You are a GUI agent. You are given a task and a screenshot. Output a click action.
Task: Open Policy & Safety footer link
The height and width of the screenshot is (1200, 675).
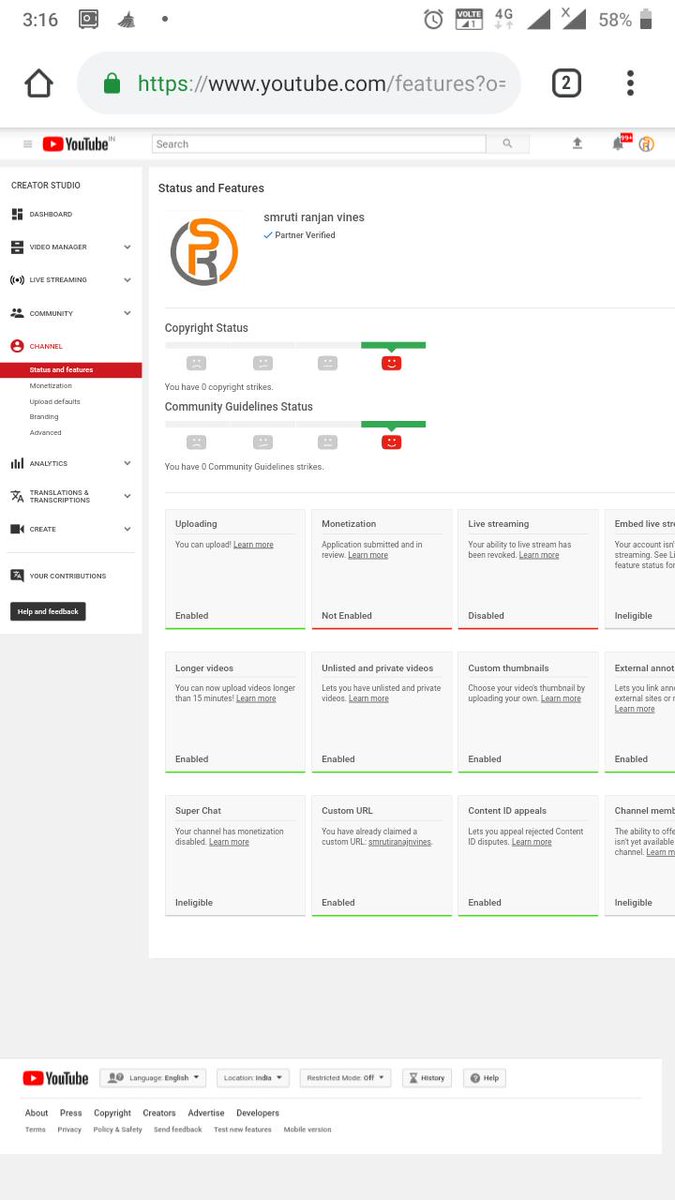[x=118, y=1130]
